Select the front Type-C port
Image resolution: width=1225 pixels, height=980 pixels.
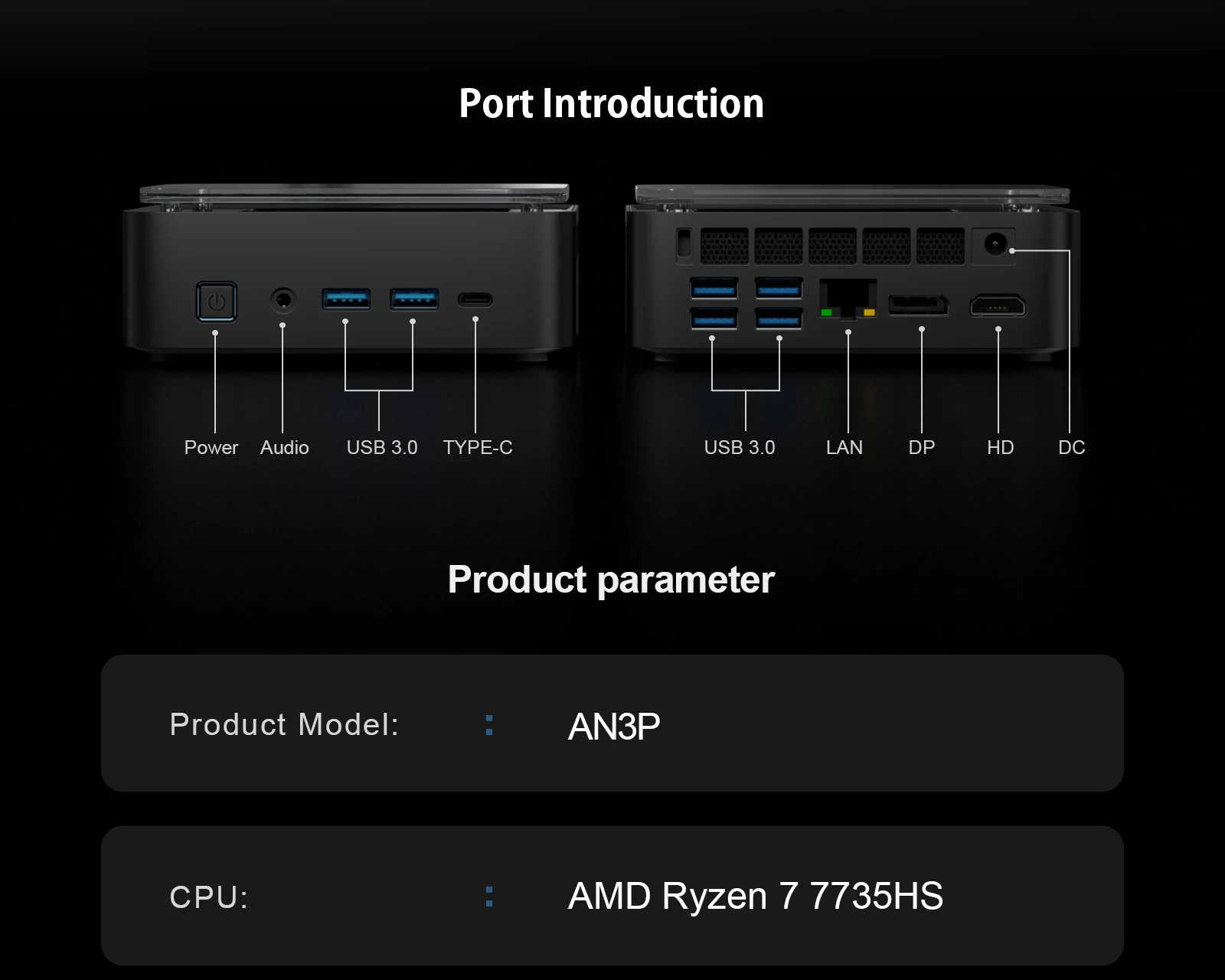pyautogui.click(x=475, y=299)
